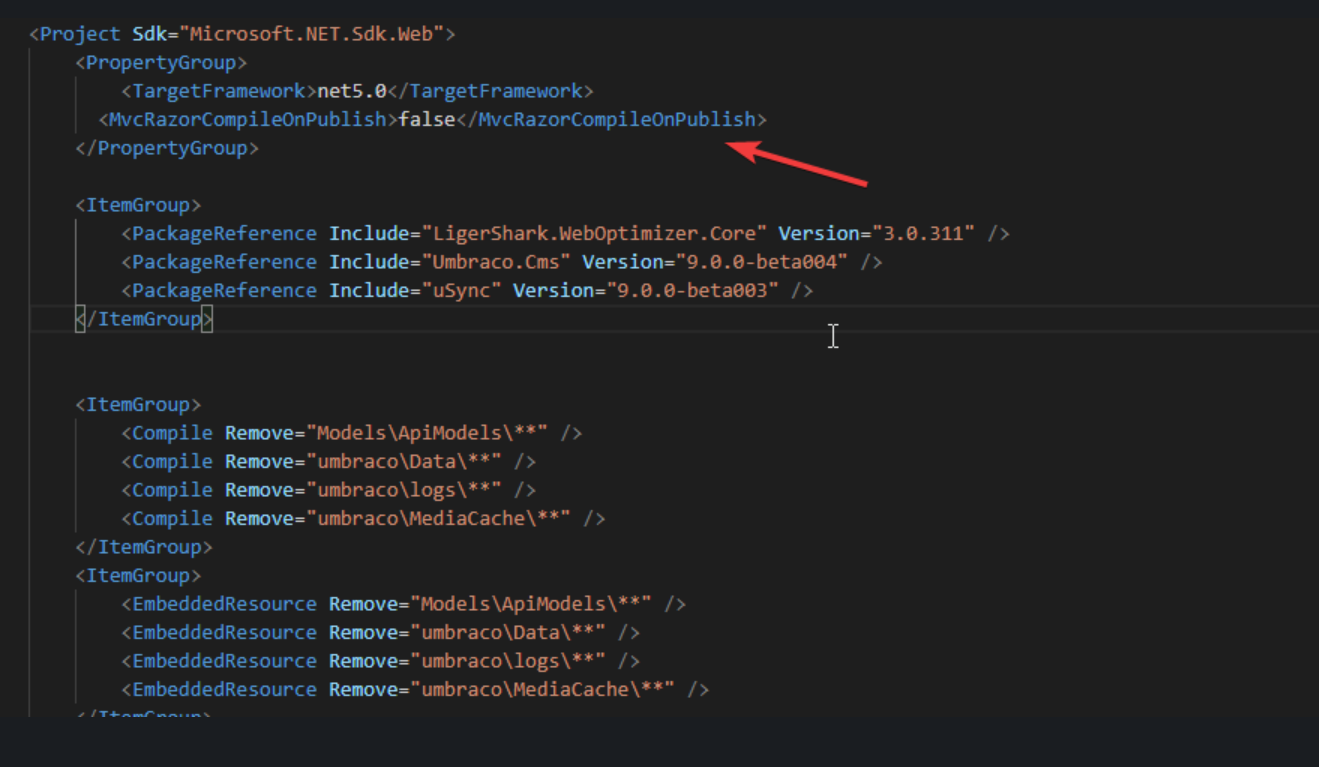This screenshot has width=1319, height=767.
Task: Click Compile Remove path Models\ApiModels\**
Action: 432,433
